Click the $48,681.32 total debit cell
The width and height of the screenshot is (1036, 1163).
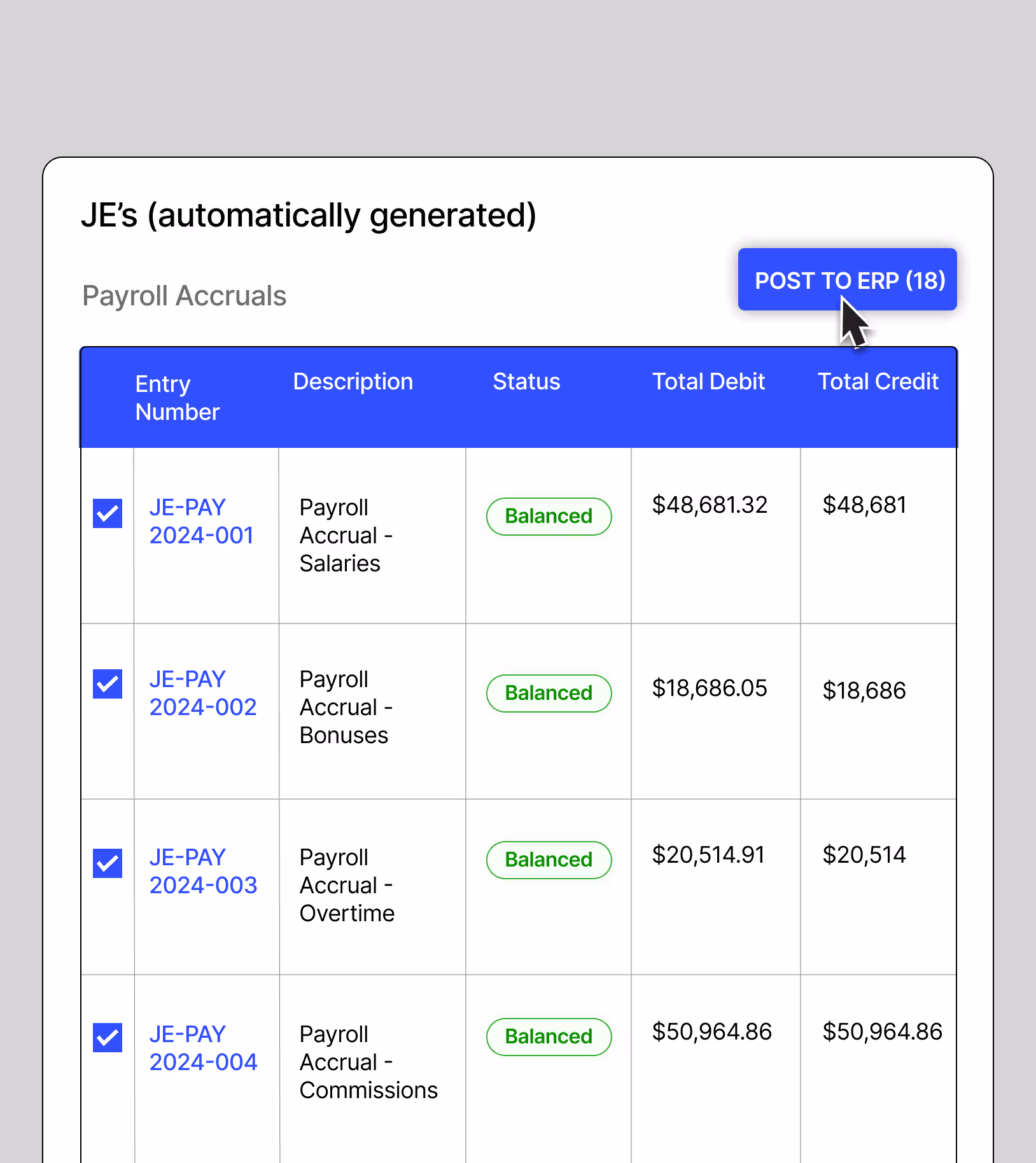710,505
